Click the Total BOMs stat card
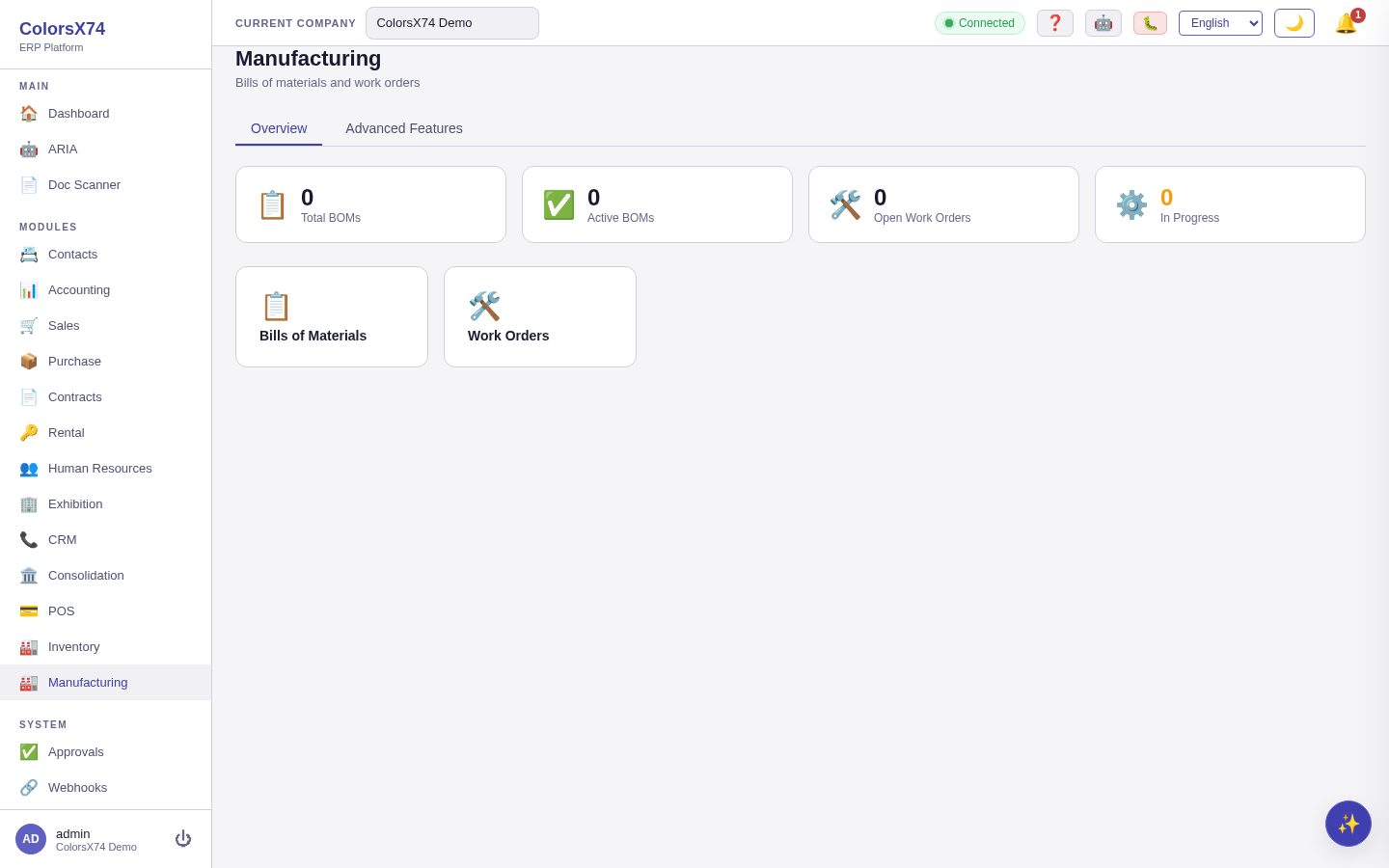The height and width of the screenshot is (868, 1389). click(x=370, y=204)
